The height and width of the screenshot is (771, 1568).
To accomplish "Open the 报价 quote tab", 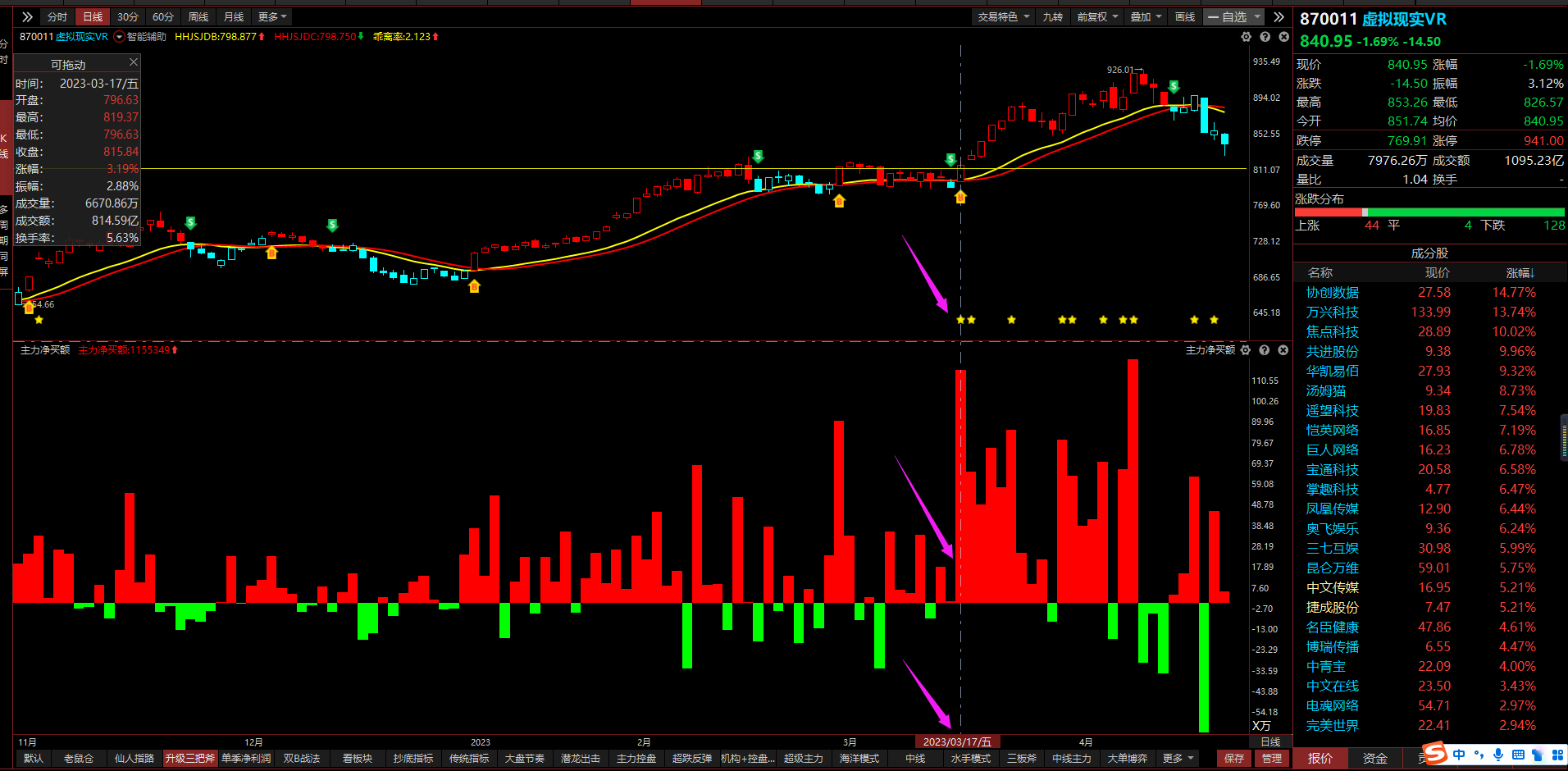I will 1320,758.
